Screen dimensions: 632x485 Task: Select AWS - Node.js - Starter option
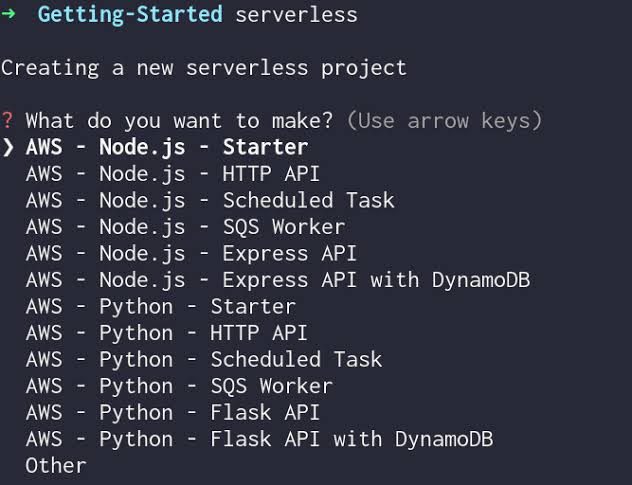(x=167, y=148)
